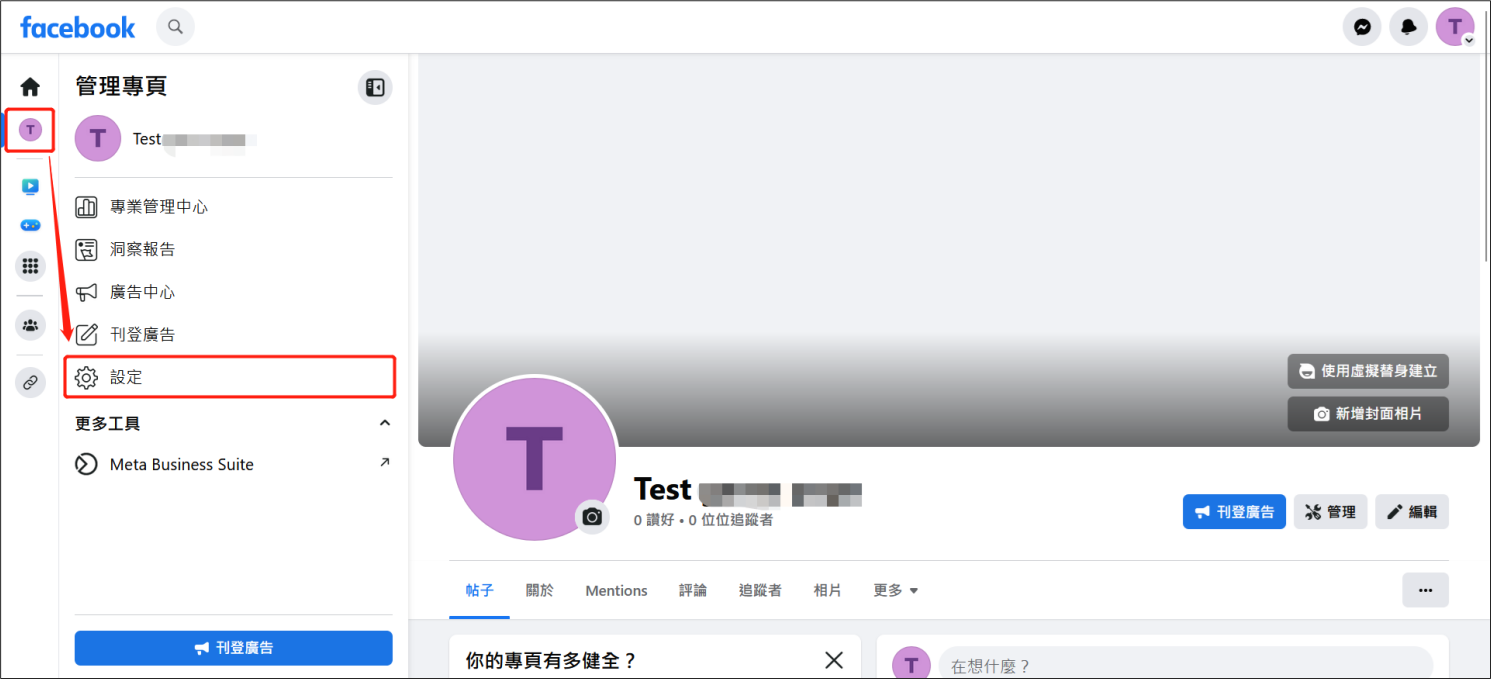Click the 編輯 button on the page
Viewport: 1491px width, 679px height.
pyautogui.click(x=1411, y=511)
